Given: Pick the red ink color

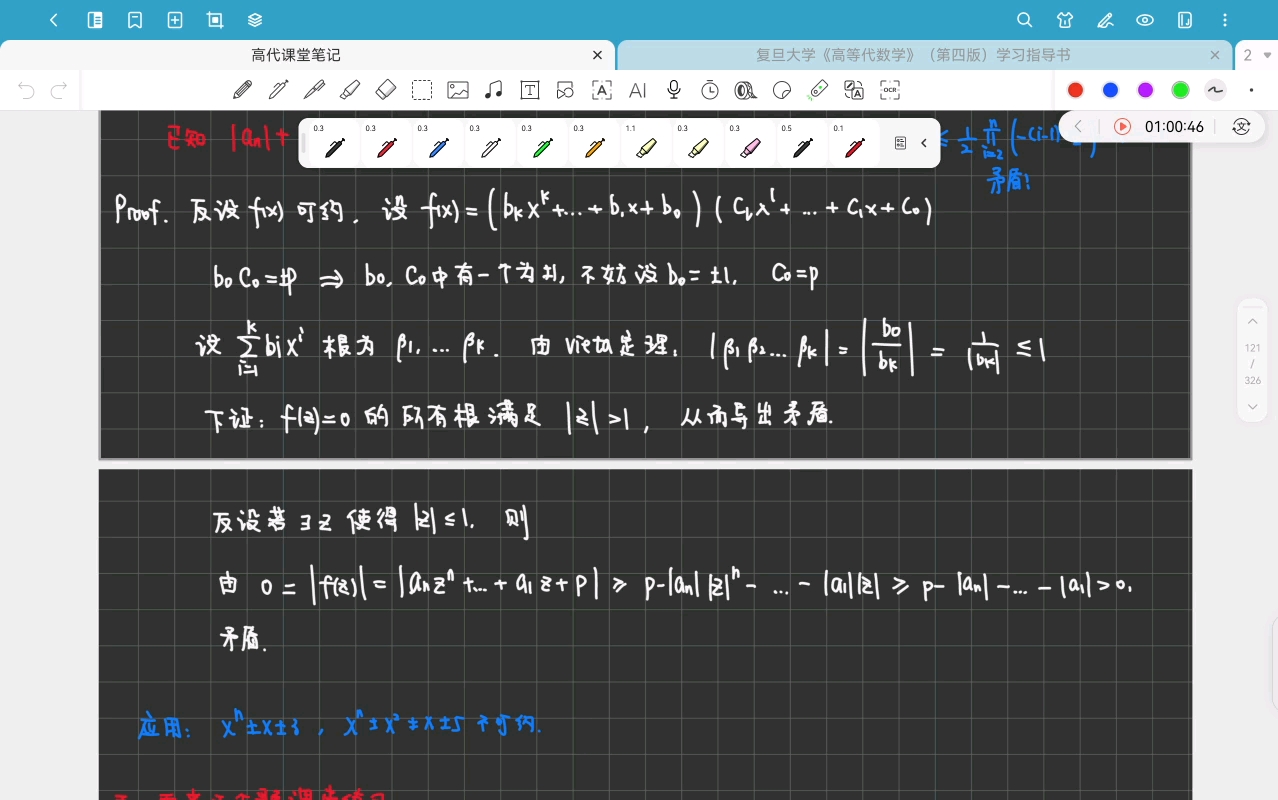Looking at the screenshot, I should [x=1075, y=90].
